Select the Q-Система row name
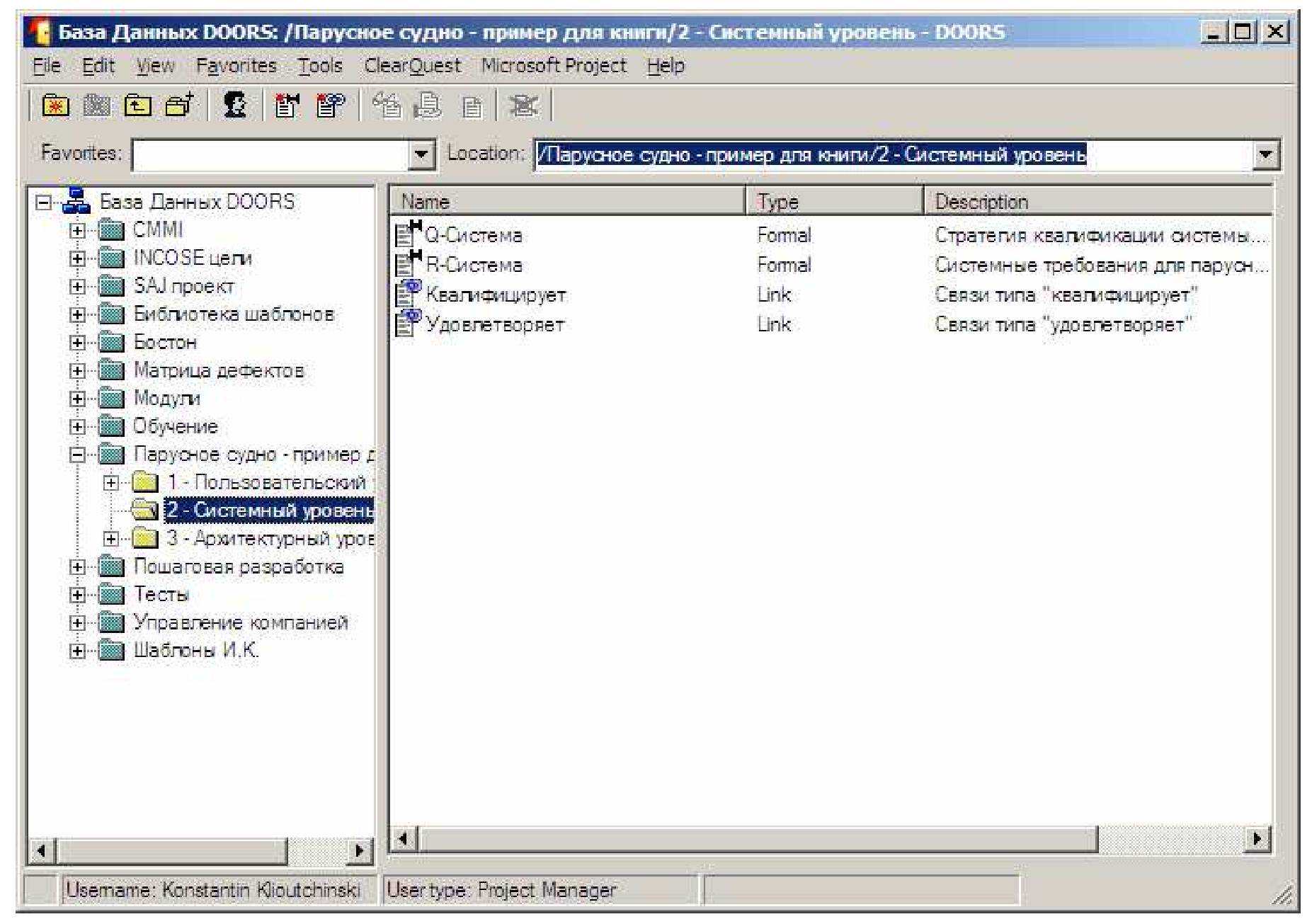The image size is (1312, 924). pyautogui.click(x=473, y=235)
